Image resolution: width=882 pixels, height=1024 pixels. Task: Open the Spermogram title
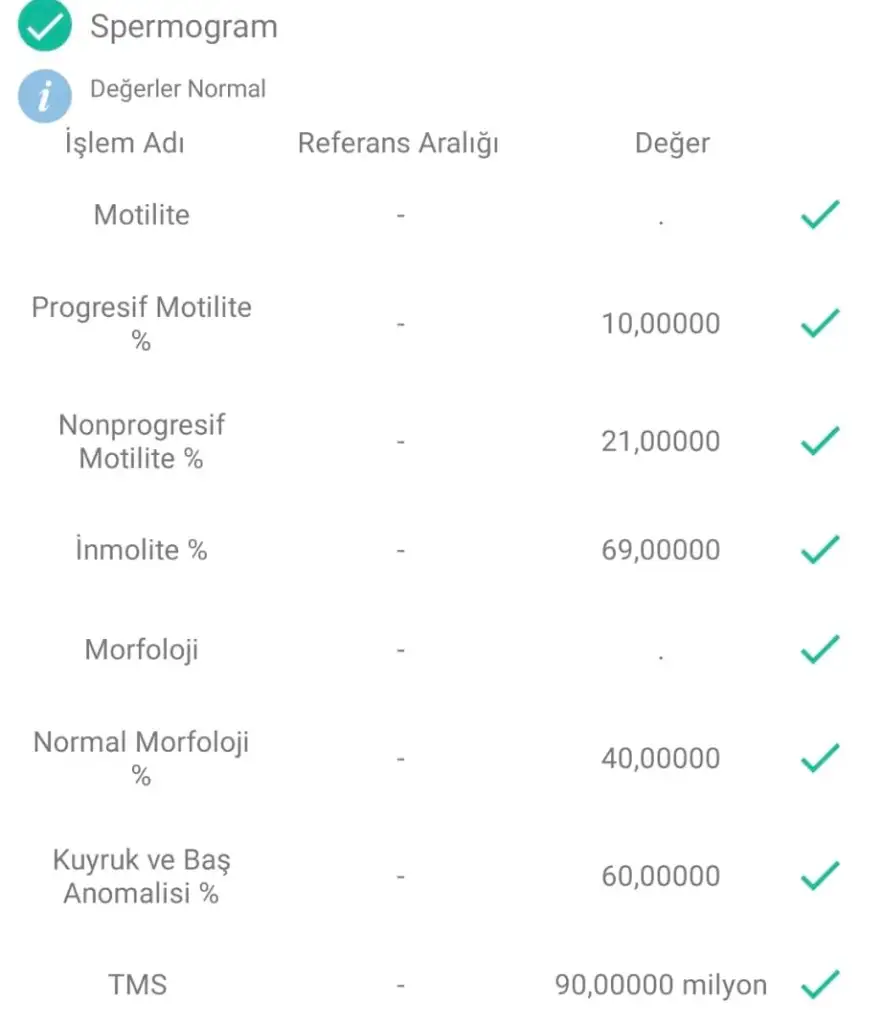pos(184,27)
